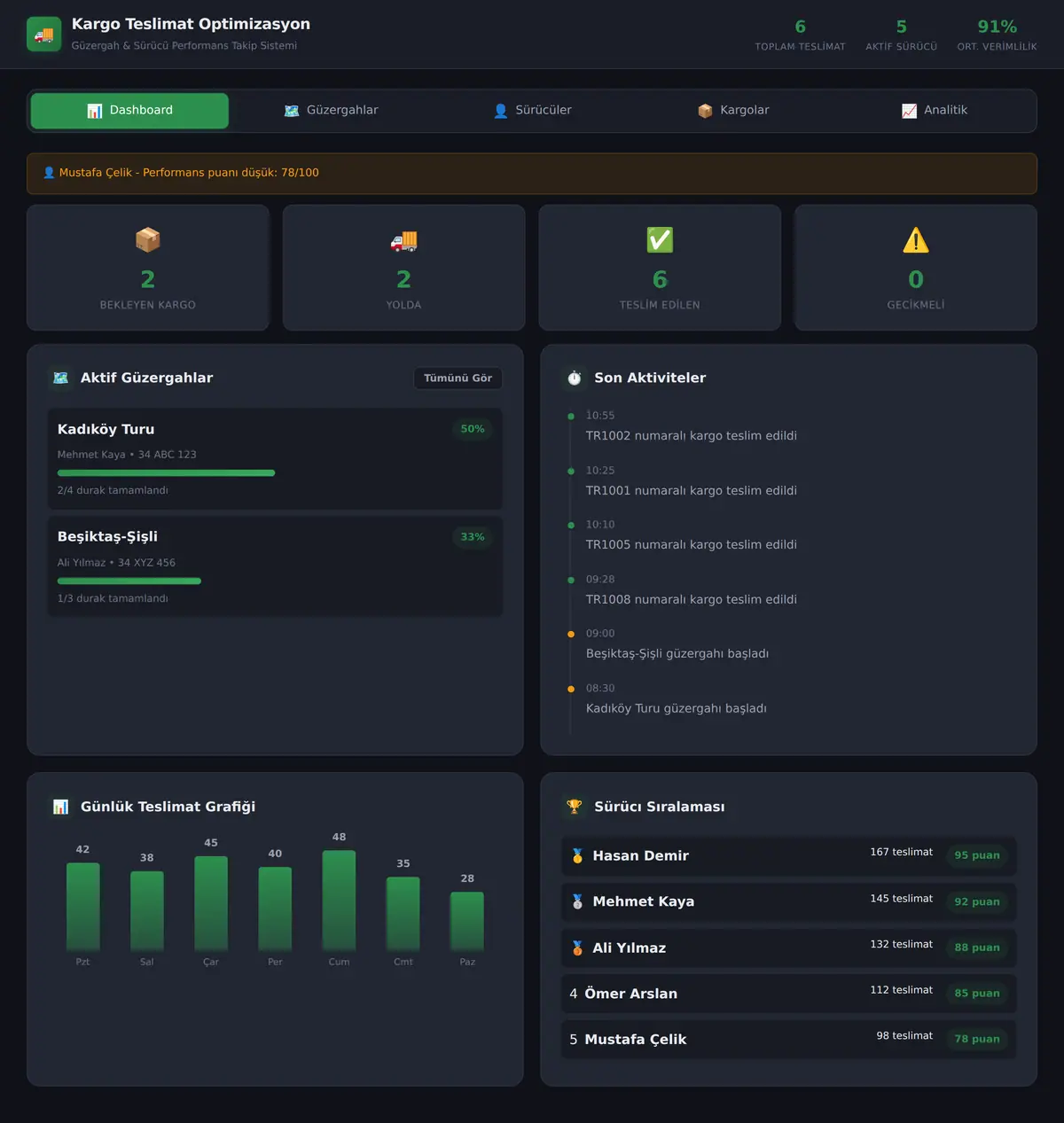Viewport: 1064px width, 1123px height.
Task: Click the truck logo icon in header
Action: (44, 35)
